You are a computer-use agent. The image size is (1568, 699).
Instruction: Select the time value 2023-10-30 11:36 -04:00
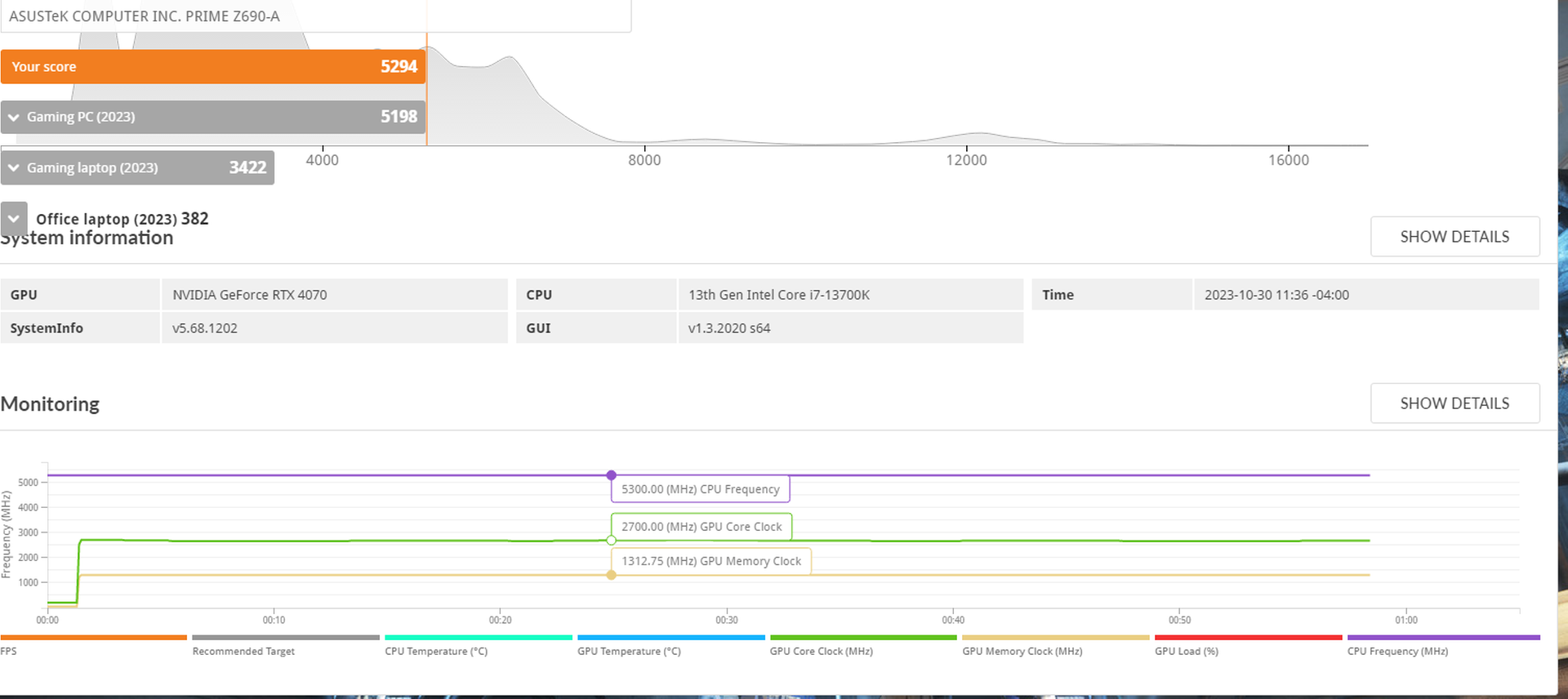click(1276, 295)
